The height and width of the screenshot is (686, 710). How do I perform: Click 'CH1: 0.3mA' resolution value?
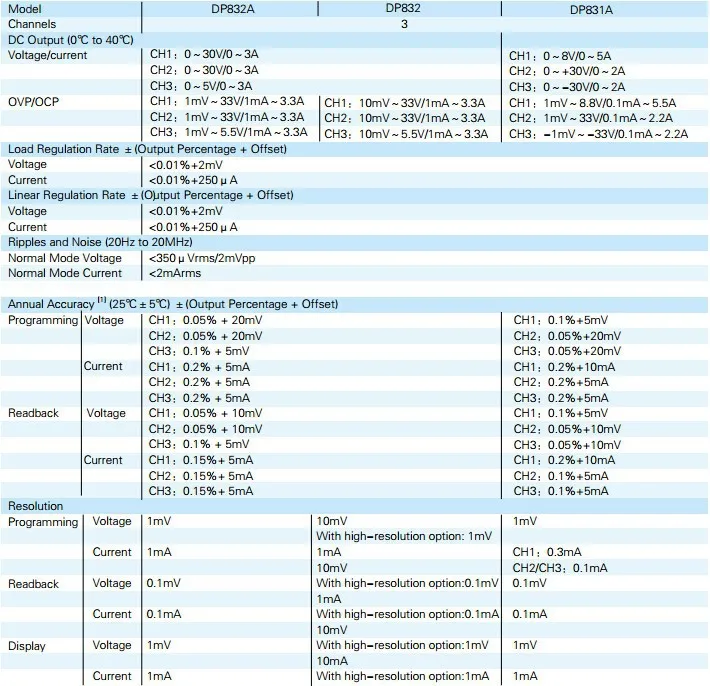547,552
